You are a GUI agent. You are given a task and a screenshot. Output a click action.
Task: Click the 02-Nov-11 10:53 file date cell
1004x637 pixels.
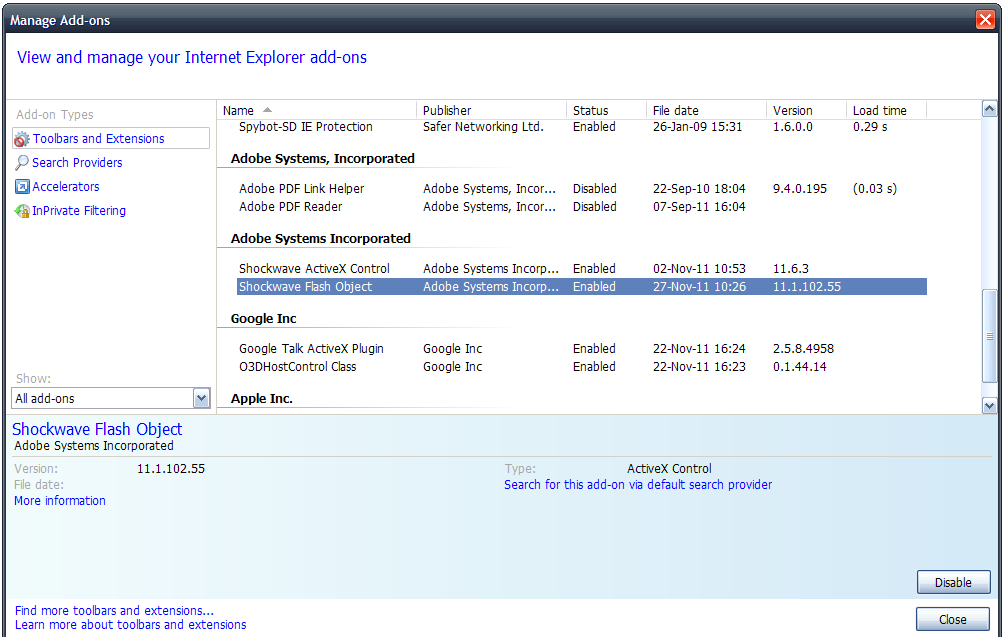[x=699, y=269]
